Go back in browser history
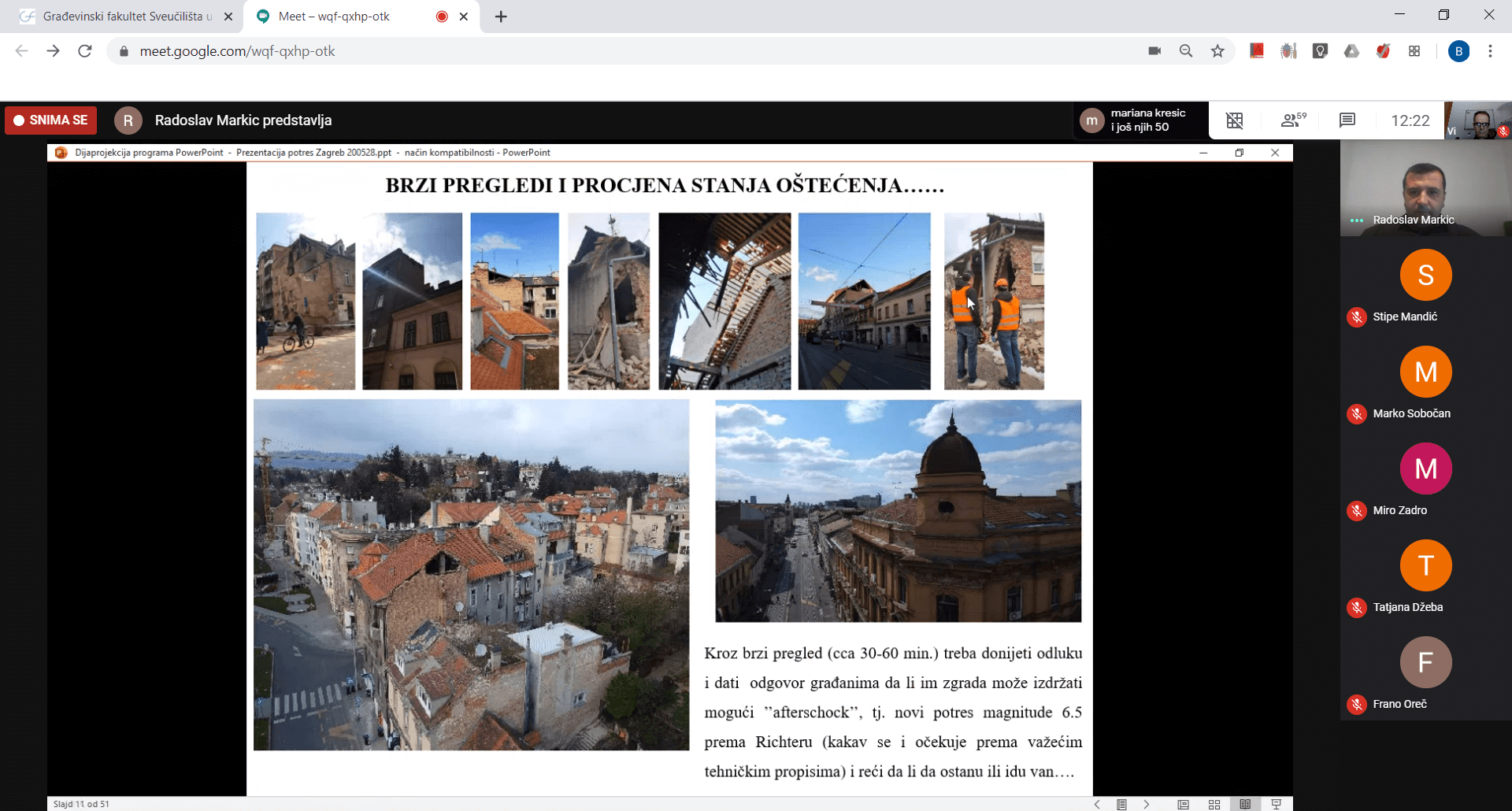Viewport: 1512px width, 811px height. [x=21, y=51]
